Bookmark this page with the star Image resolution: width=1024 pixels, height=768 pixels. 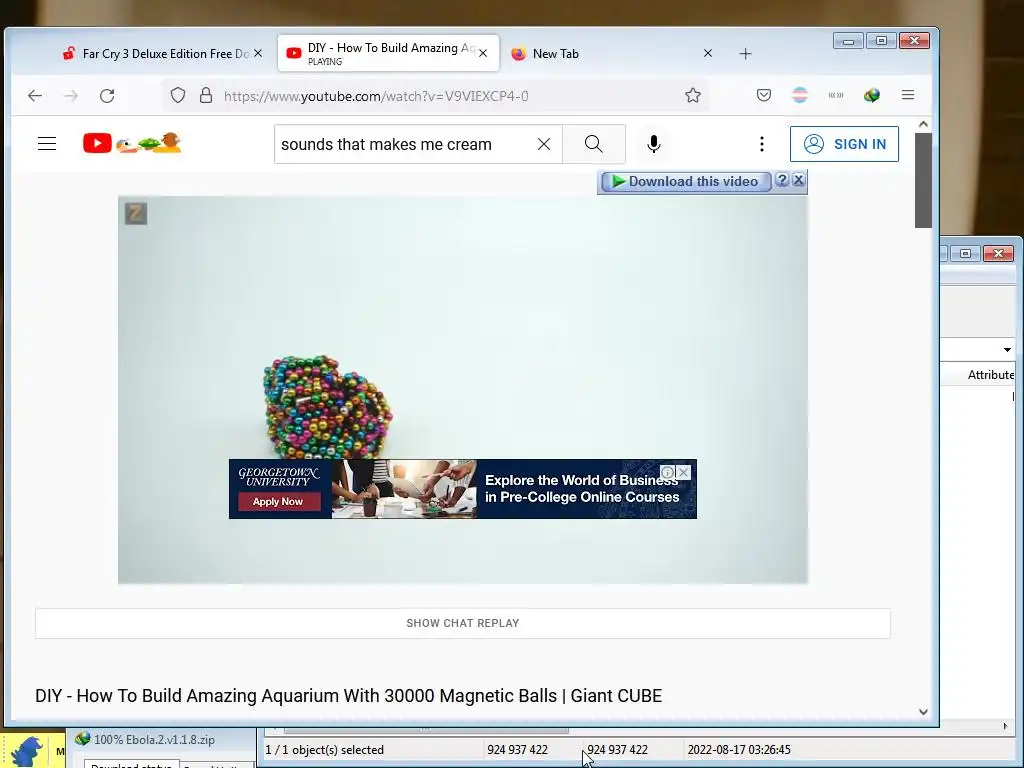pyautogui.click(x=693, y=95)
